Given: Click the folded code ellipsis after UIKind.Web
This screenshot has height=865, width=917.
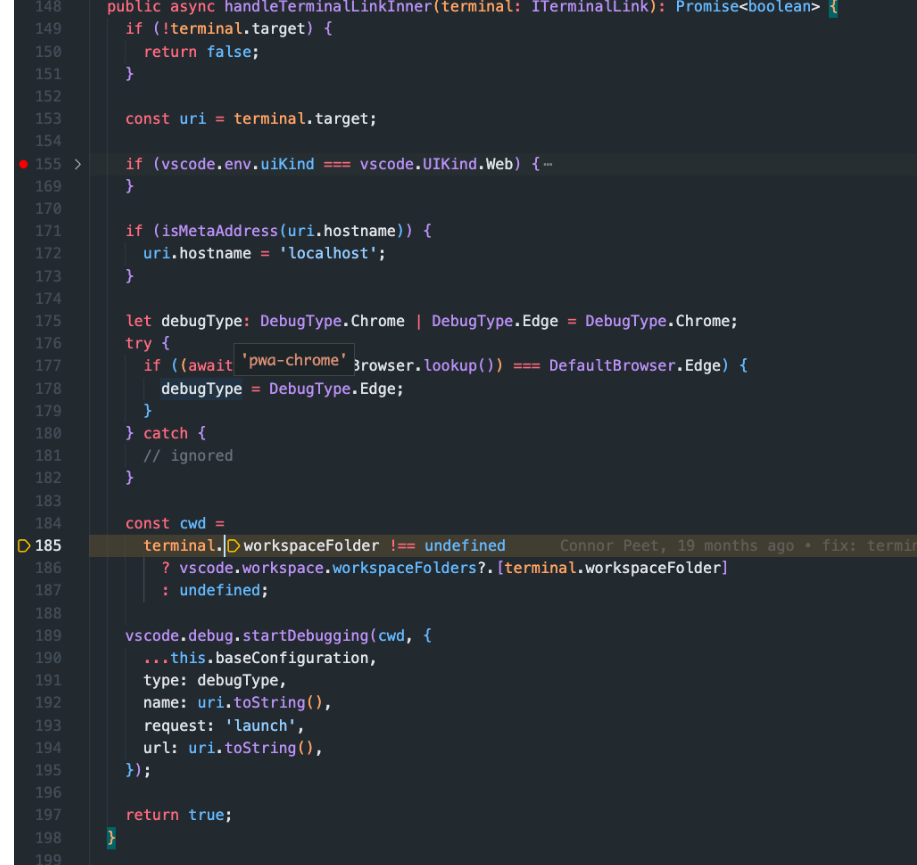Looking at the screenshot, I should pos(548,164).
